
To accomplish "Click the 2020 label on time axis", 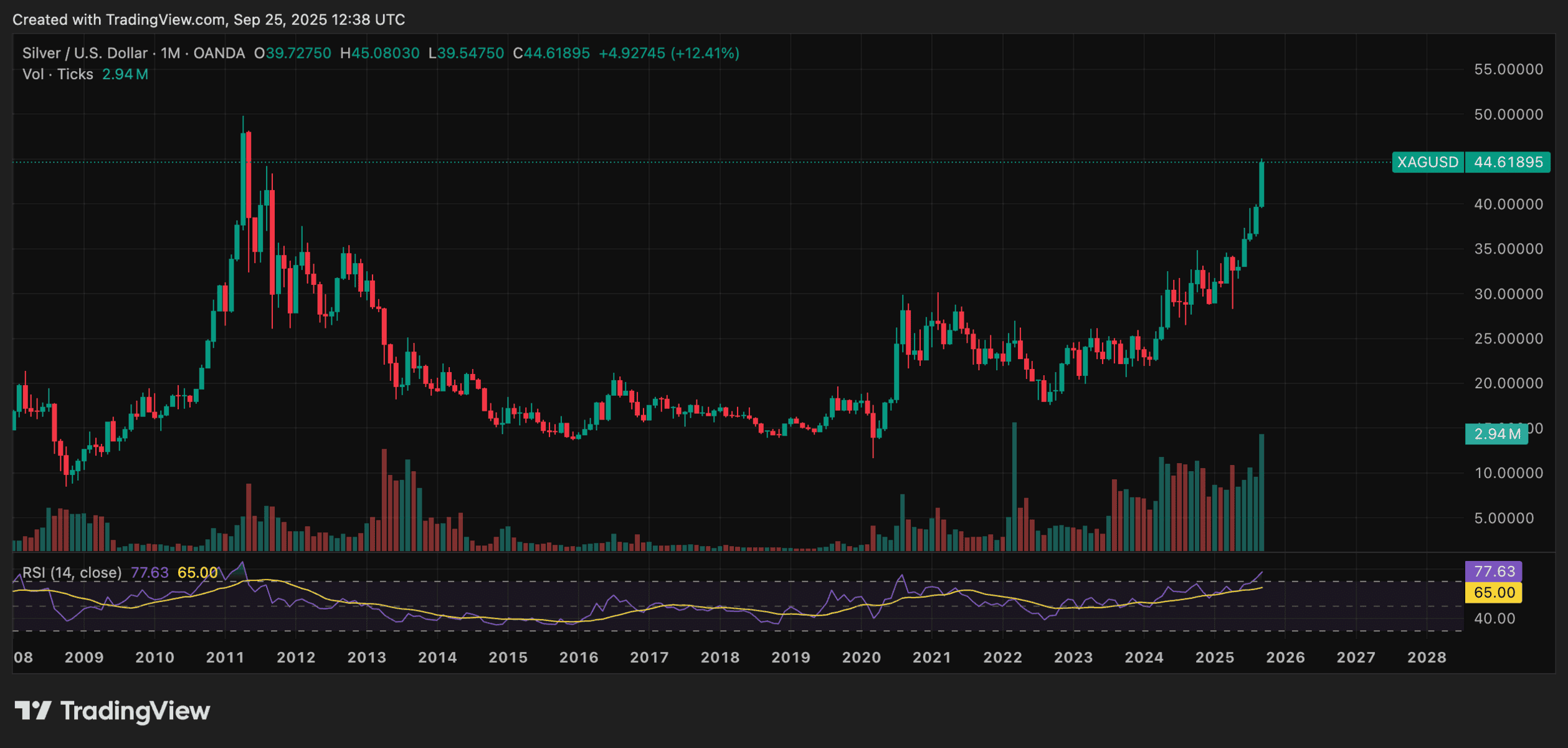I will pyautogui.click(x=861, y=658).
